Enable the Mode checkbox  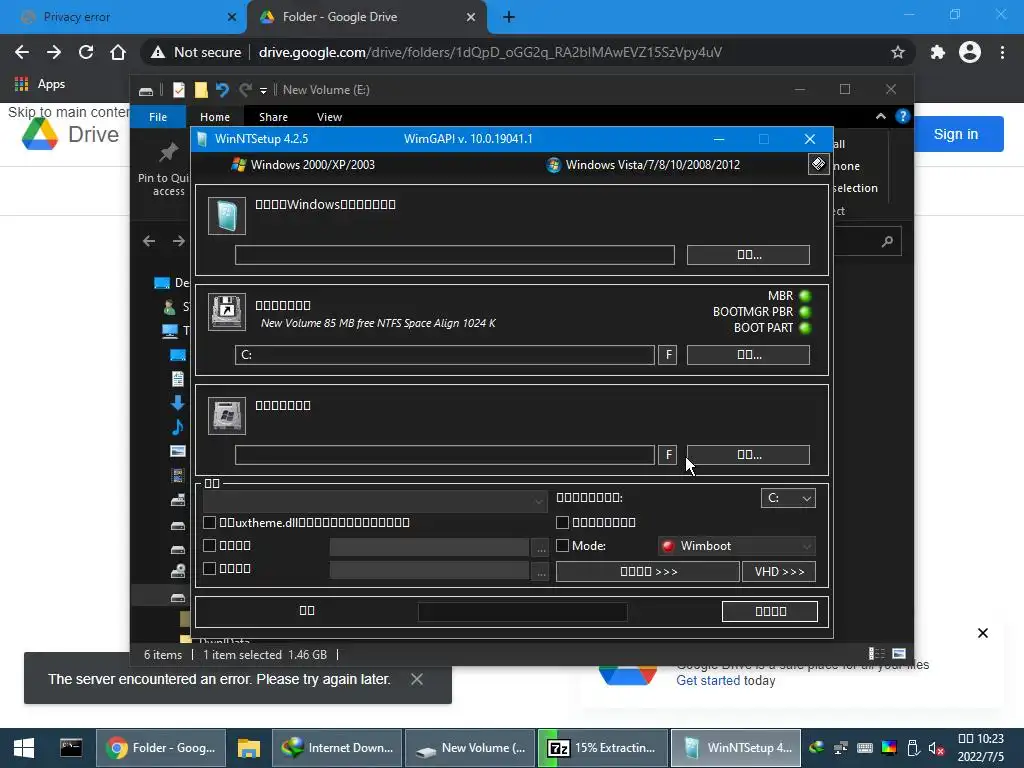(x=562, y=545)
